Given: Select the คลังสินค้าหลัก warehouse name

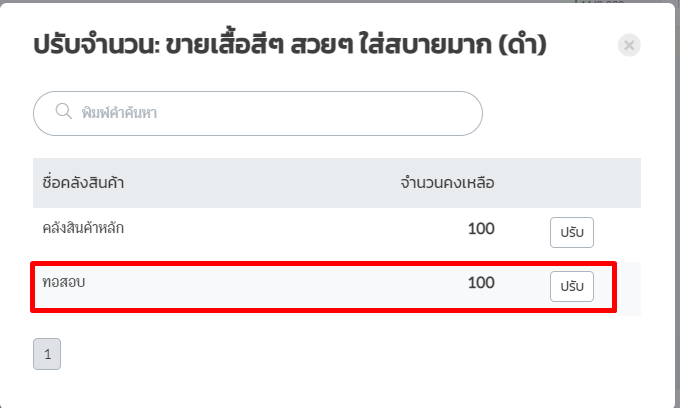Looking at the screenshot, I should coord(83,228).
